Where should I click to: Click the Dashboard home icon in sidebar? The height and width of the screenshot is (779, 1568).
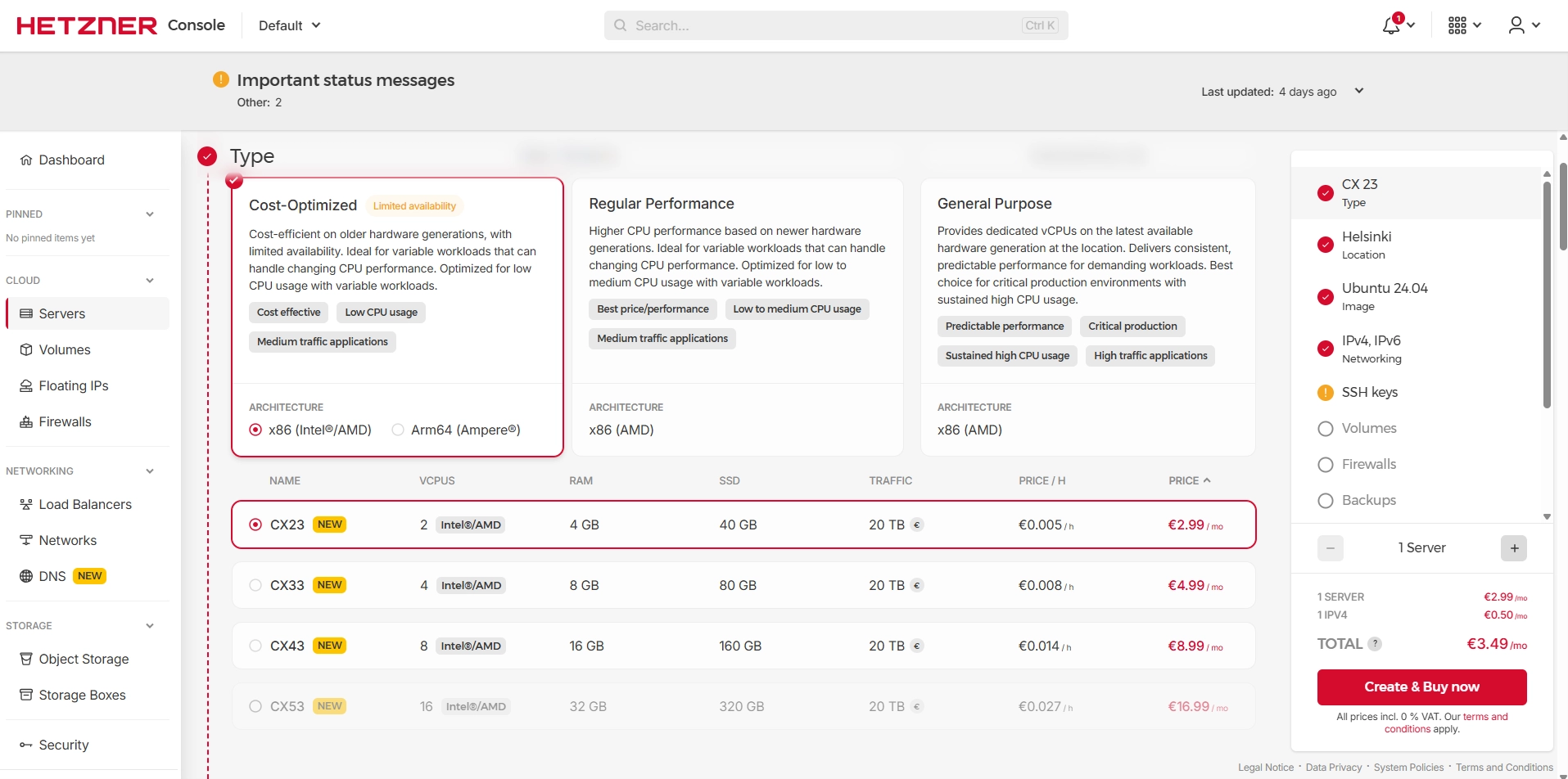click(x=26, y=160)
